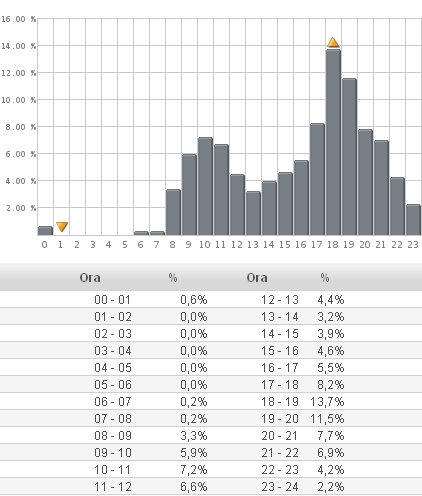Click the '10.00 %' y-axis label
The width and height of the screenshot is (422, 496).
[x=18, y=100]
